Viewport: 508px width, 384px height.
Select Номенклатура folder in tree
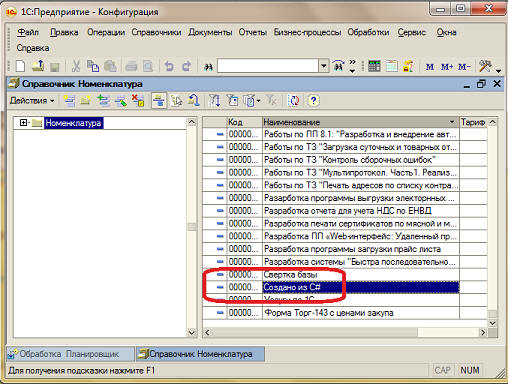click(x=73, y=123)
